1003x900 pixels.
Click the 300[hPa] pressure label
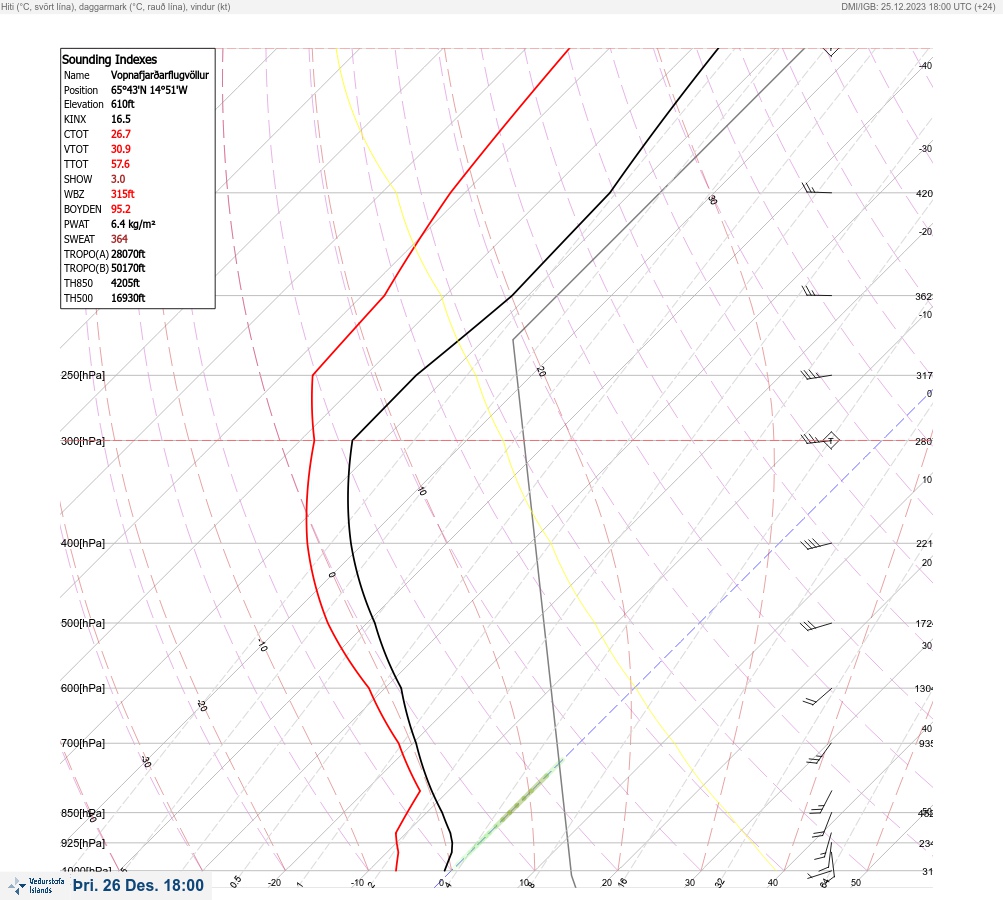point(83,441)
